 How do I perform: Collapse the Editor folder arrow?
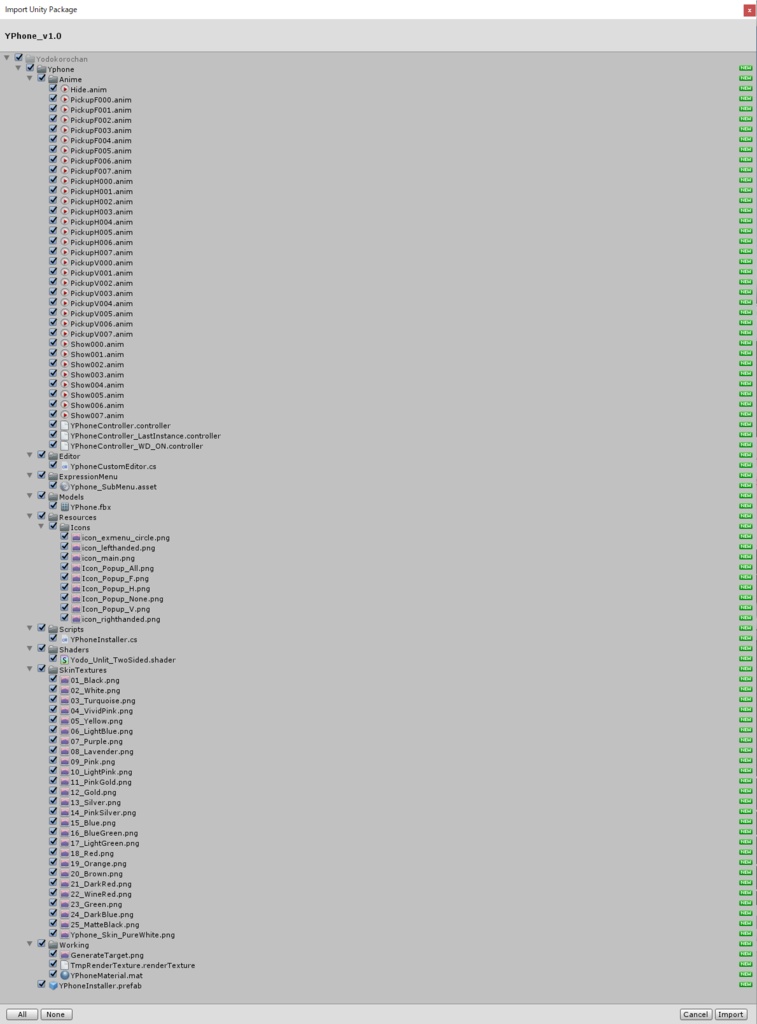pyautogui.click(x=30, y=456)
